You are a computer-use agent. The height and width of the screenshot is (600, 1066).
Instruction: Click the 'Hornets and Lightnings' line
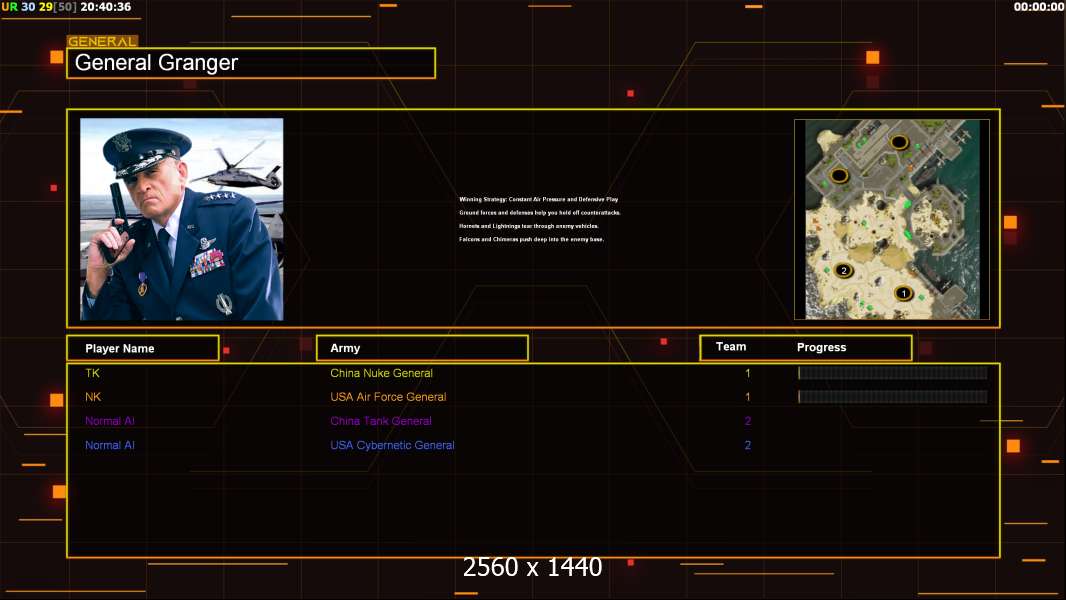point(529,226)
